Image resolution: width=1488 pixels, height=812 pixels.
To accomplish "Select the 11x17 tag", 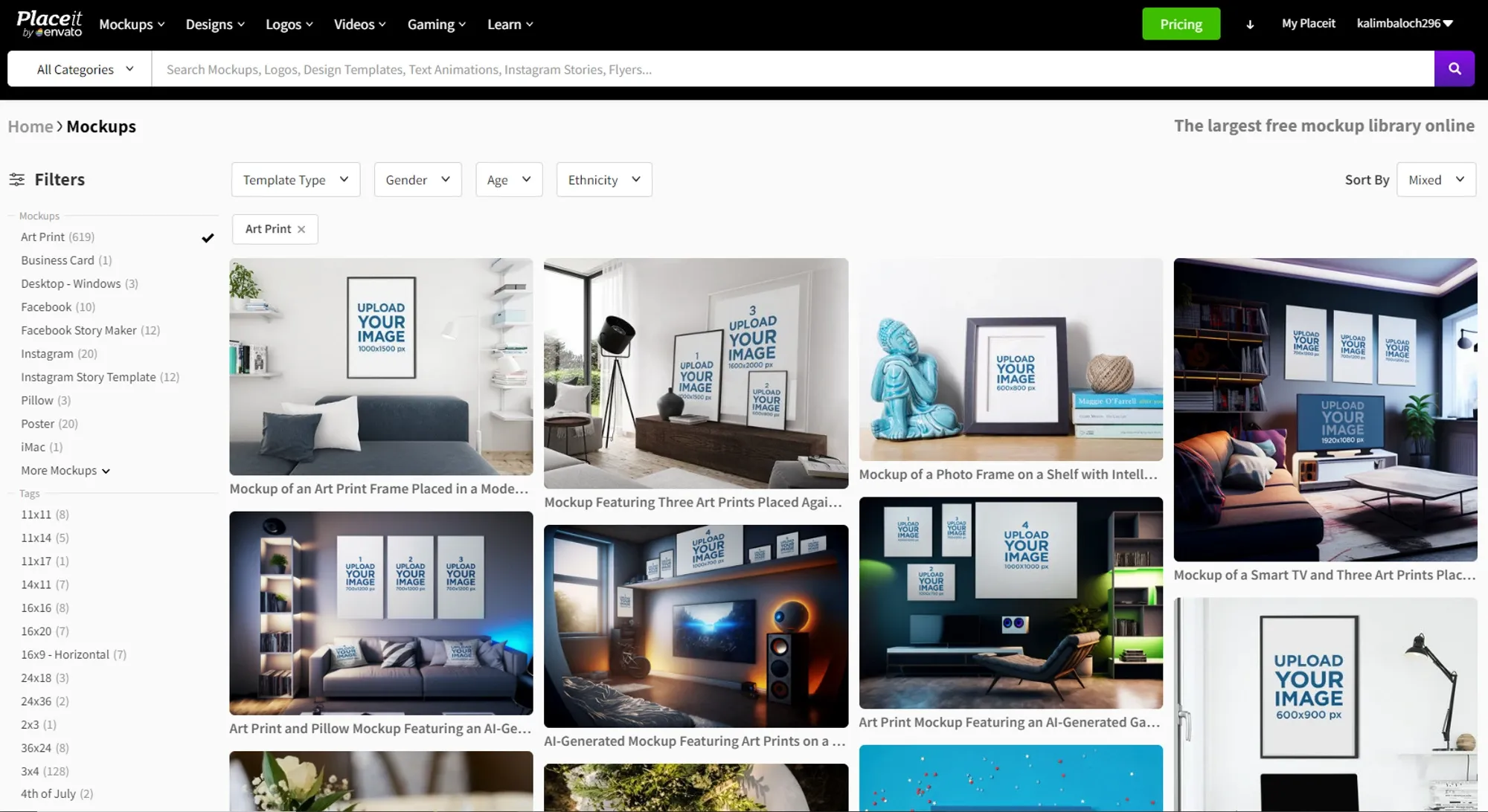I will click(x=45, y=561).
